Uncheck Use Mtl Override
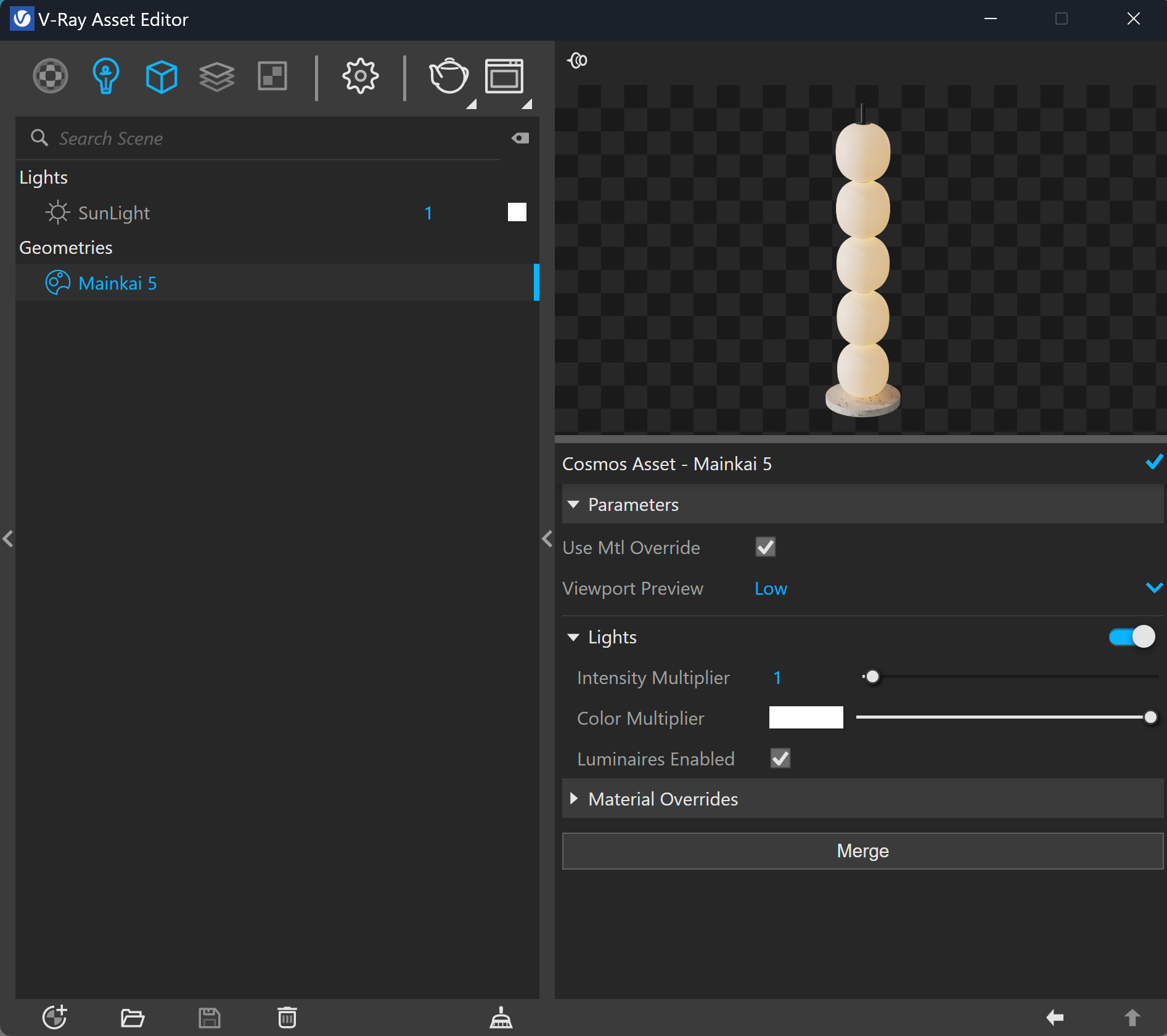The image size is (1167, 1036). click(766, 547)
